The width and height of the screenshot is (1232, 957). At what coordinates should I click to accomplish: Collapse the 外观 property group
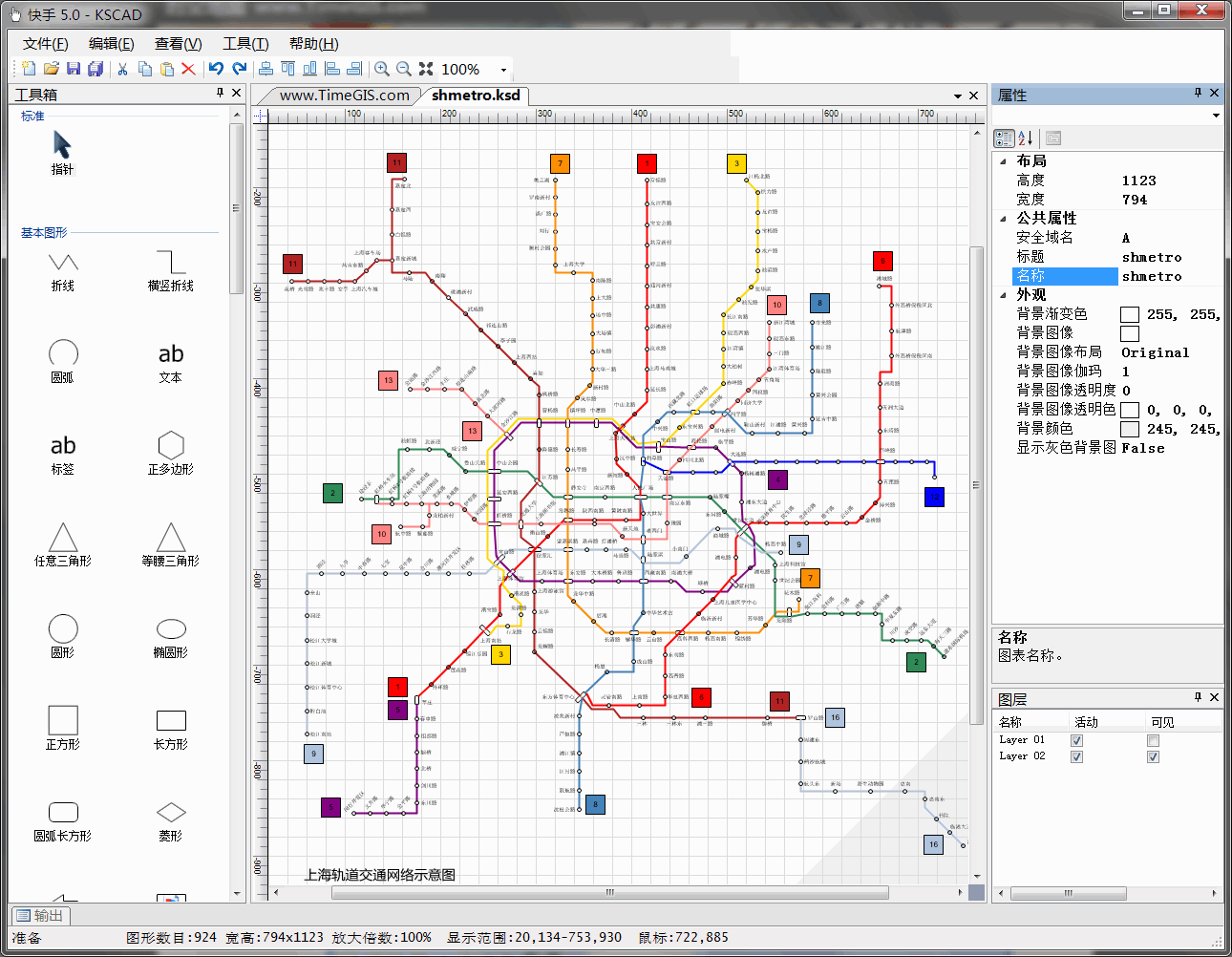coord(1003,295)
